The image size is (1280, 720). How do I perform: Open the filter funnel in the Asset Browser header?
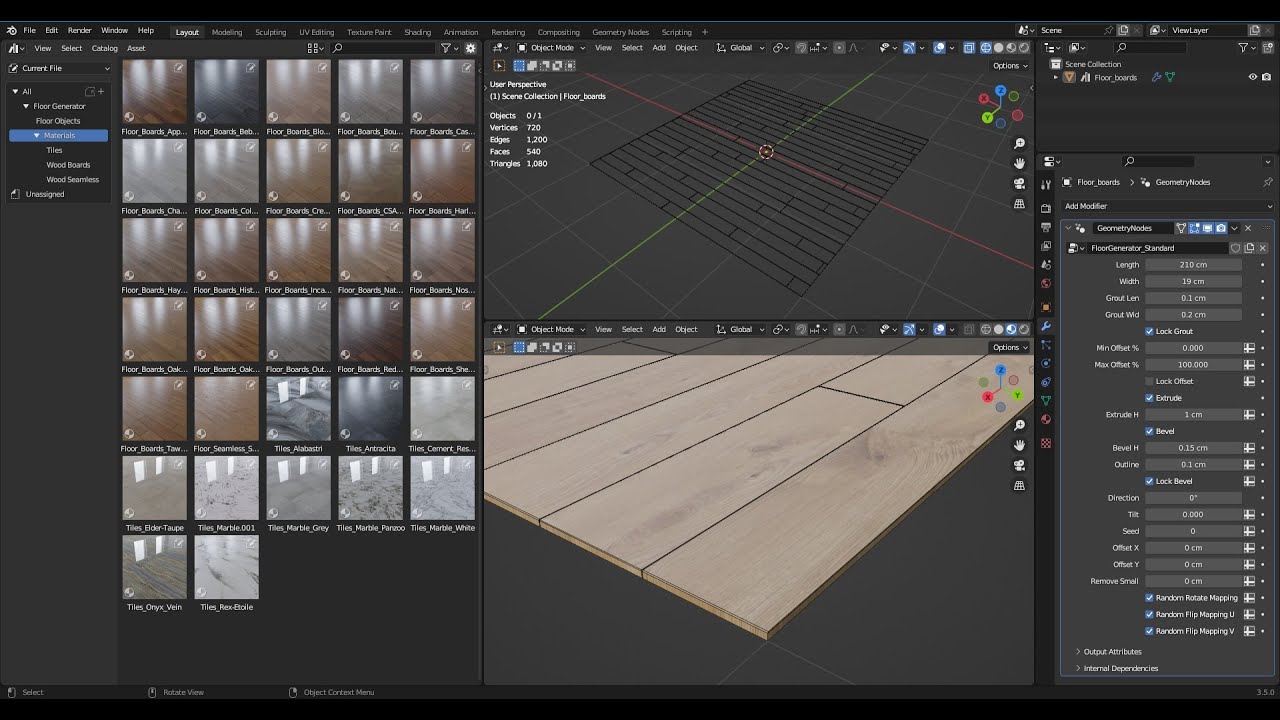(x=443, y=47)
